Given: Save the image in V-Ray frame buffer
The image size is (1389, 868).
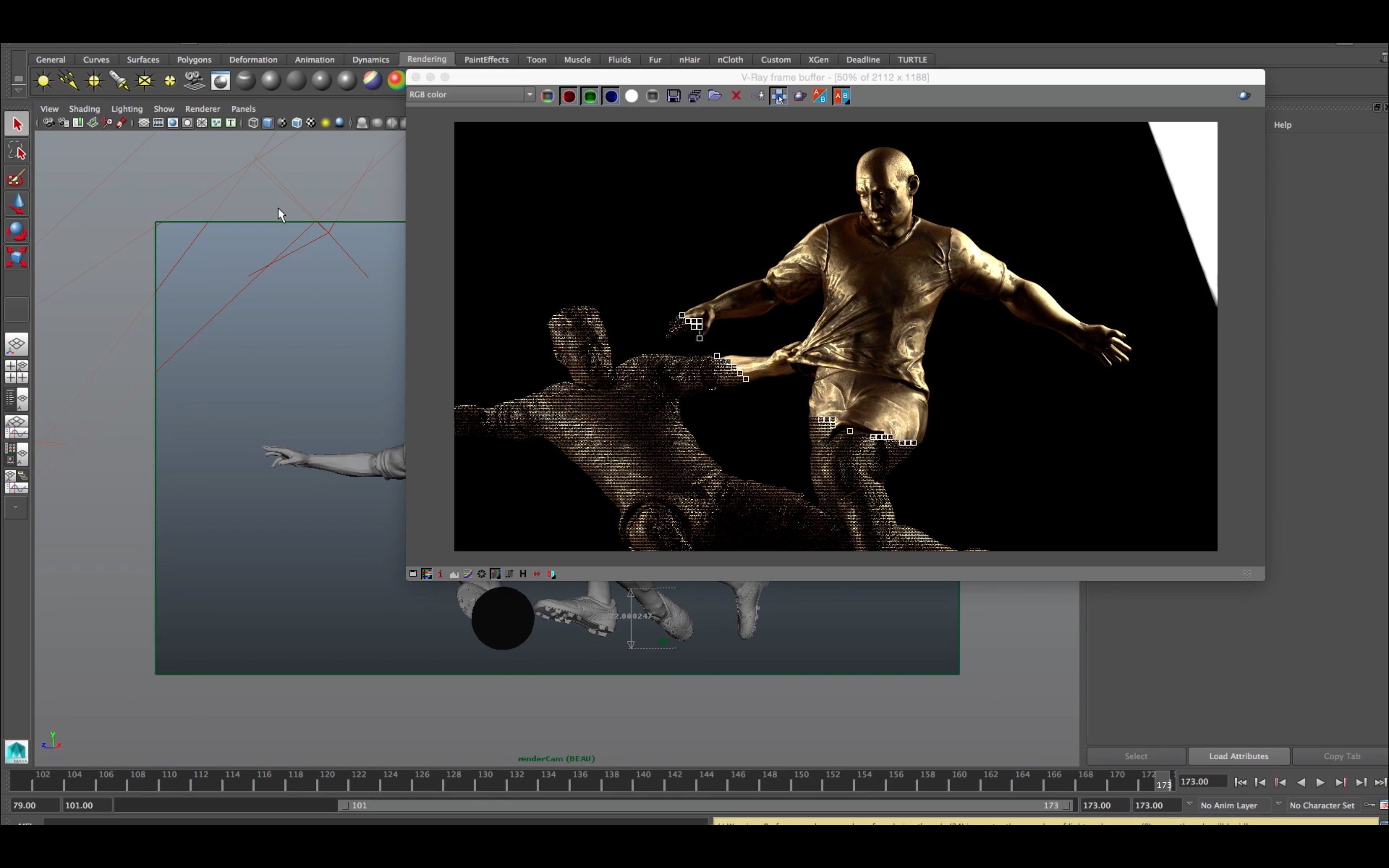Looking at the screenshot, I should coord(673,96).
